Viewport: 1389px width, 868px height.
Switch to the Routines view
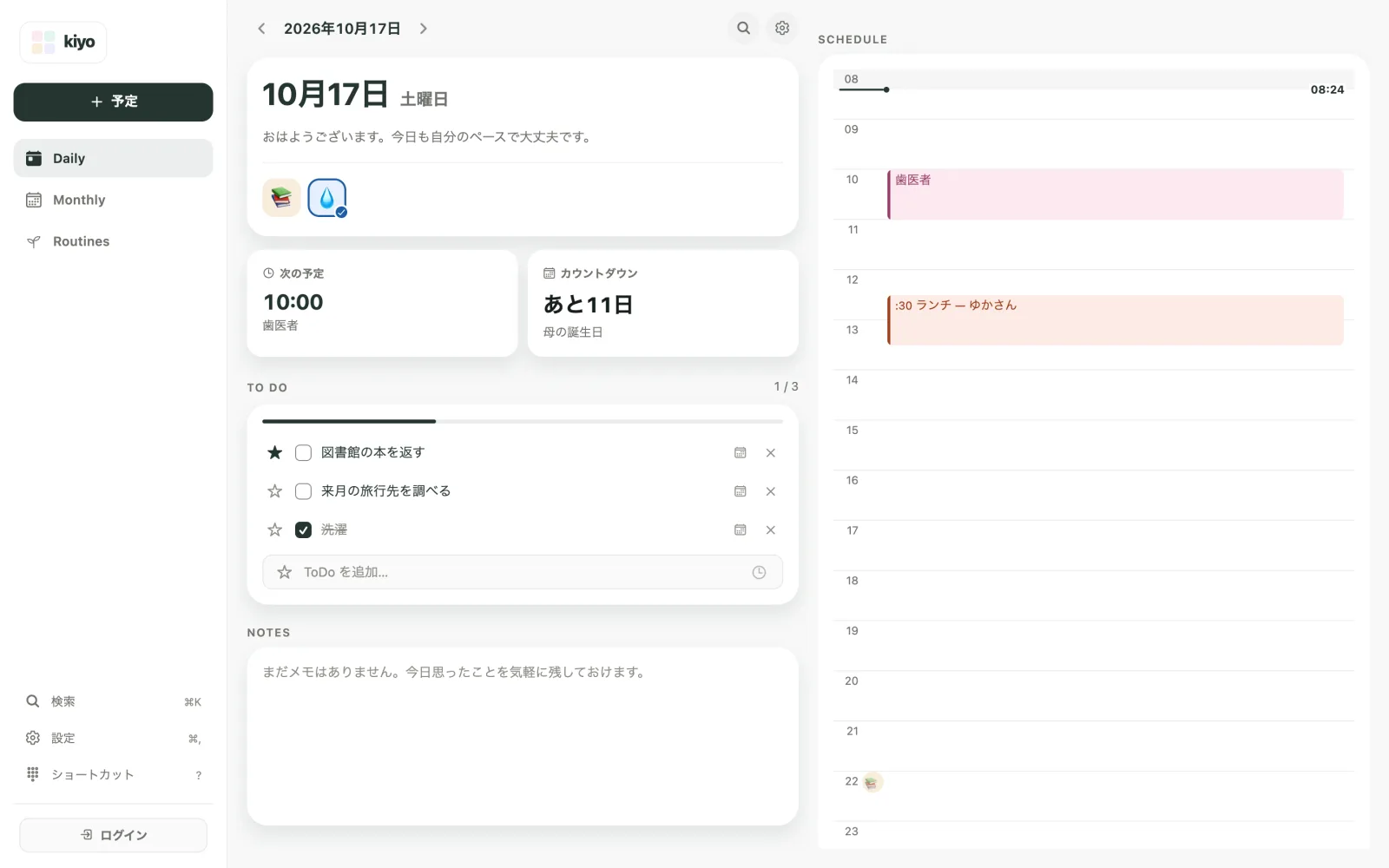(x=113, y=241)
